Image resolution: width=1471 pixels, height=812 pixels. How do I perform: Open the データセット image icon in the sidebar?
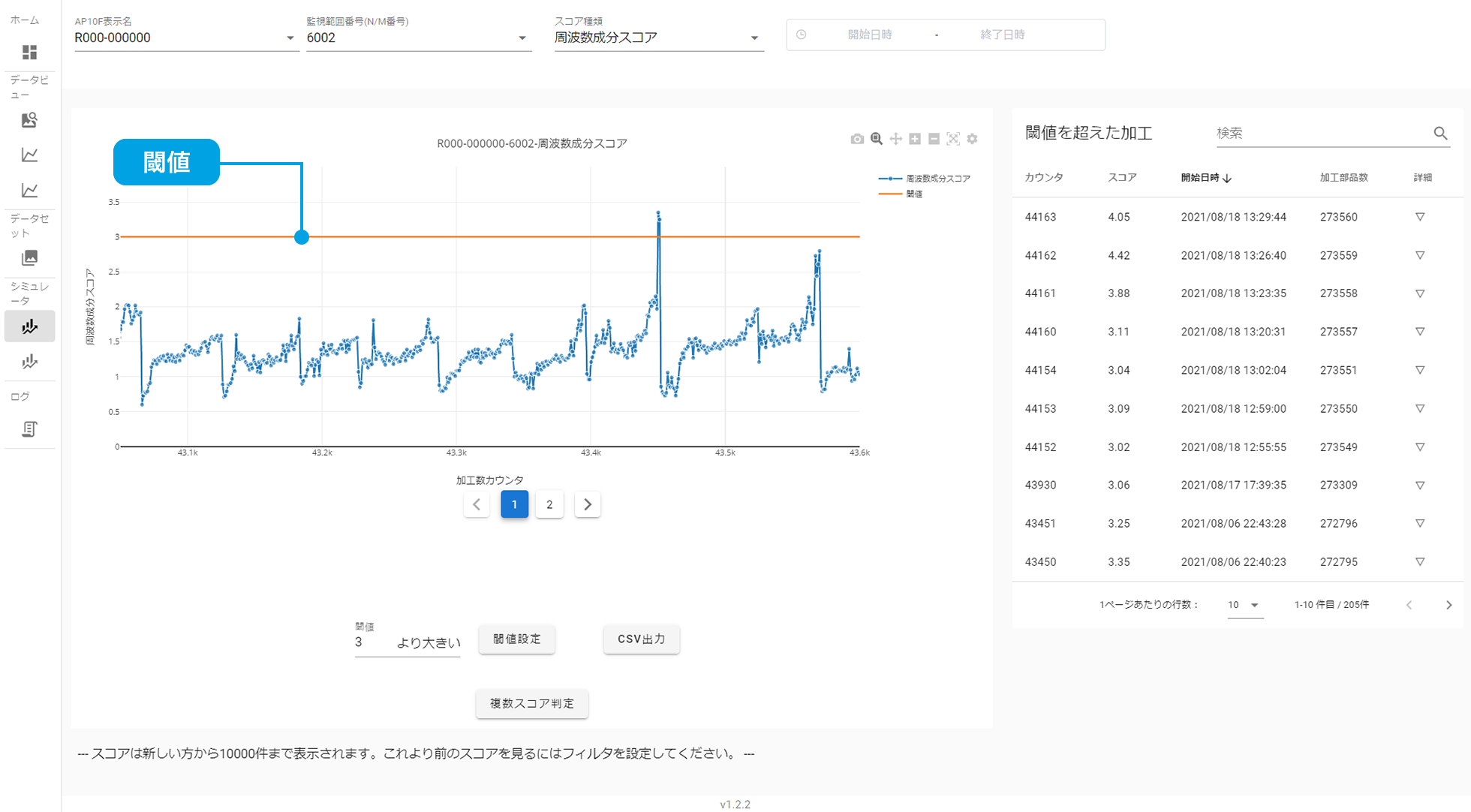[x=29, y=257]
